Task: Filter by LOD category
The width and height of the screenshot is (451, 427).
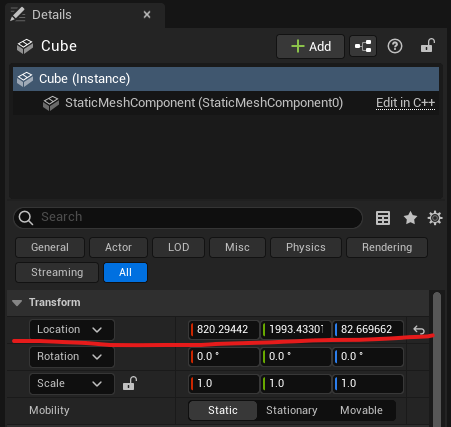Action: tap(178, 247)
